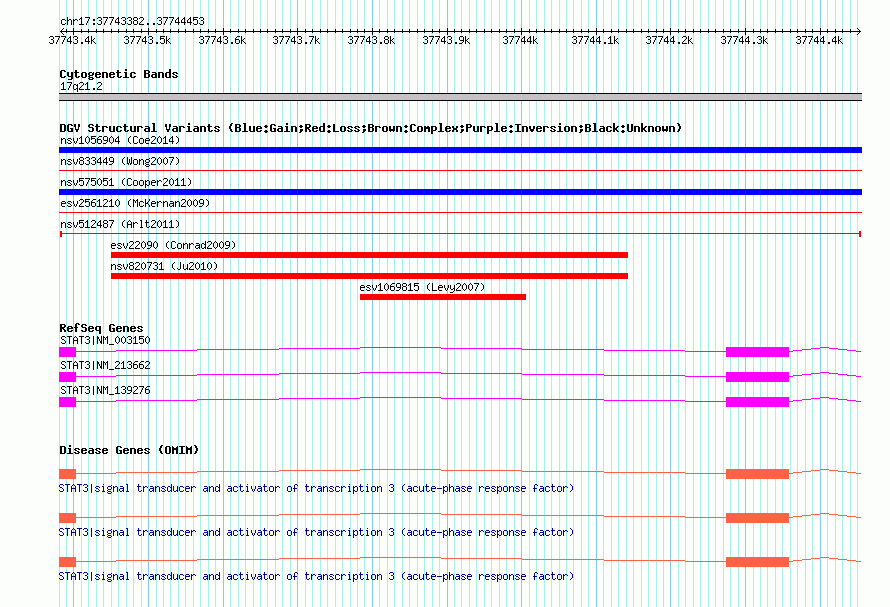Click the 37744.1k ruler tick label
This screenshot has width=890, height=607.
coord(595,40)
